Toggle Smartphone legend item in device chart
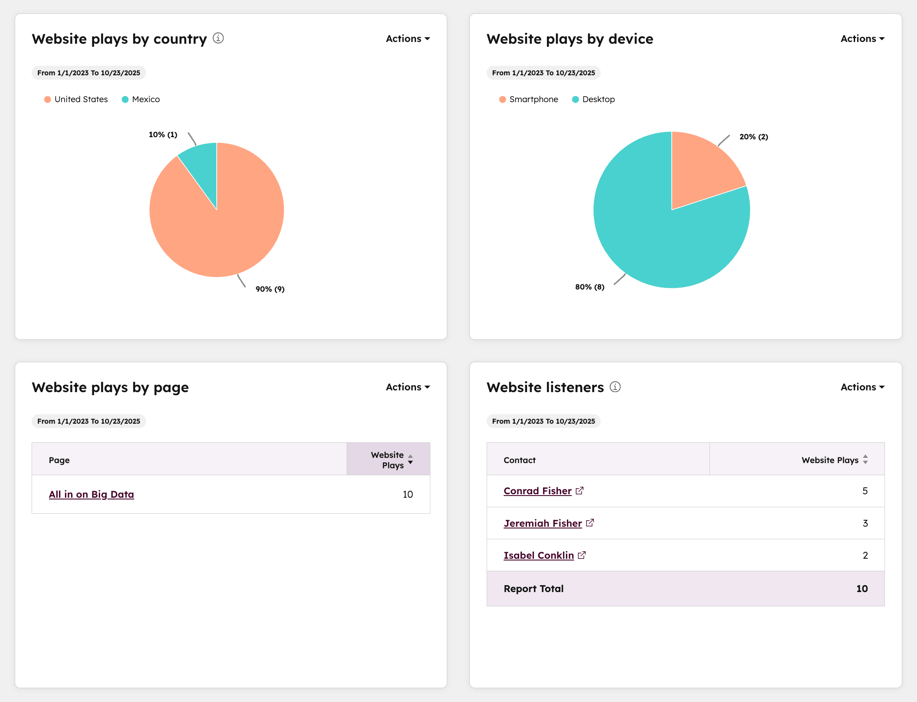917x702 pixels. 528,100
